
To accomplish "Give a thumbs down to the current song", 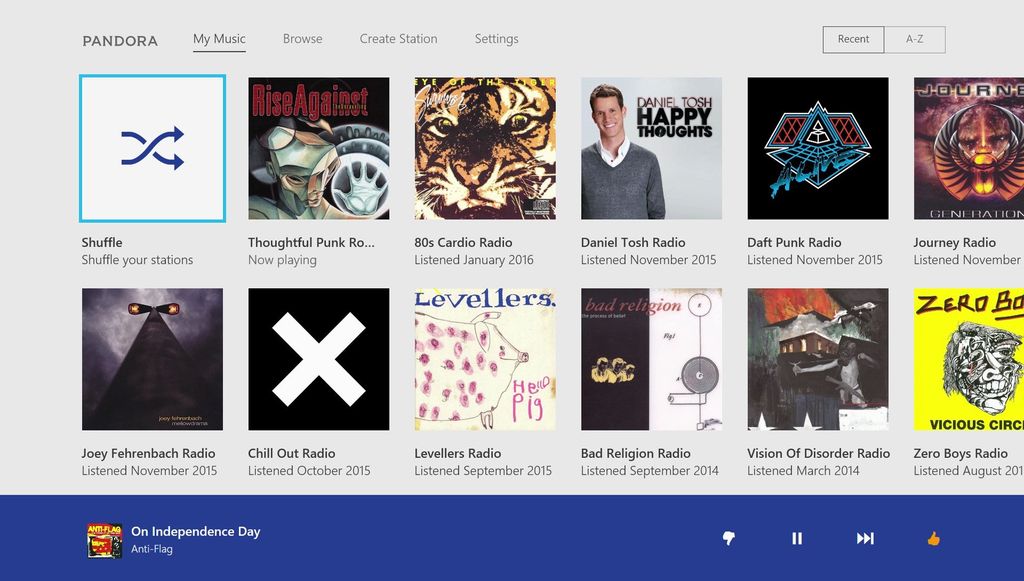I will click(x=729, y=538).
